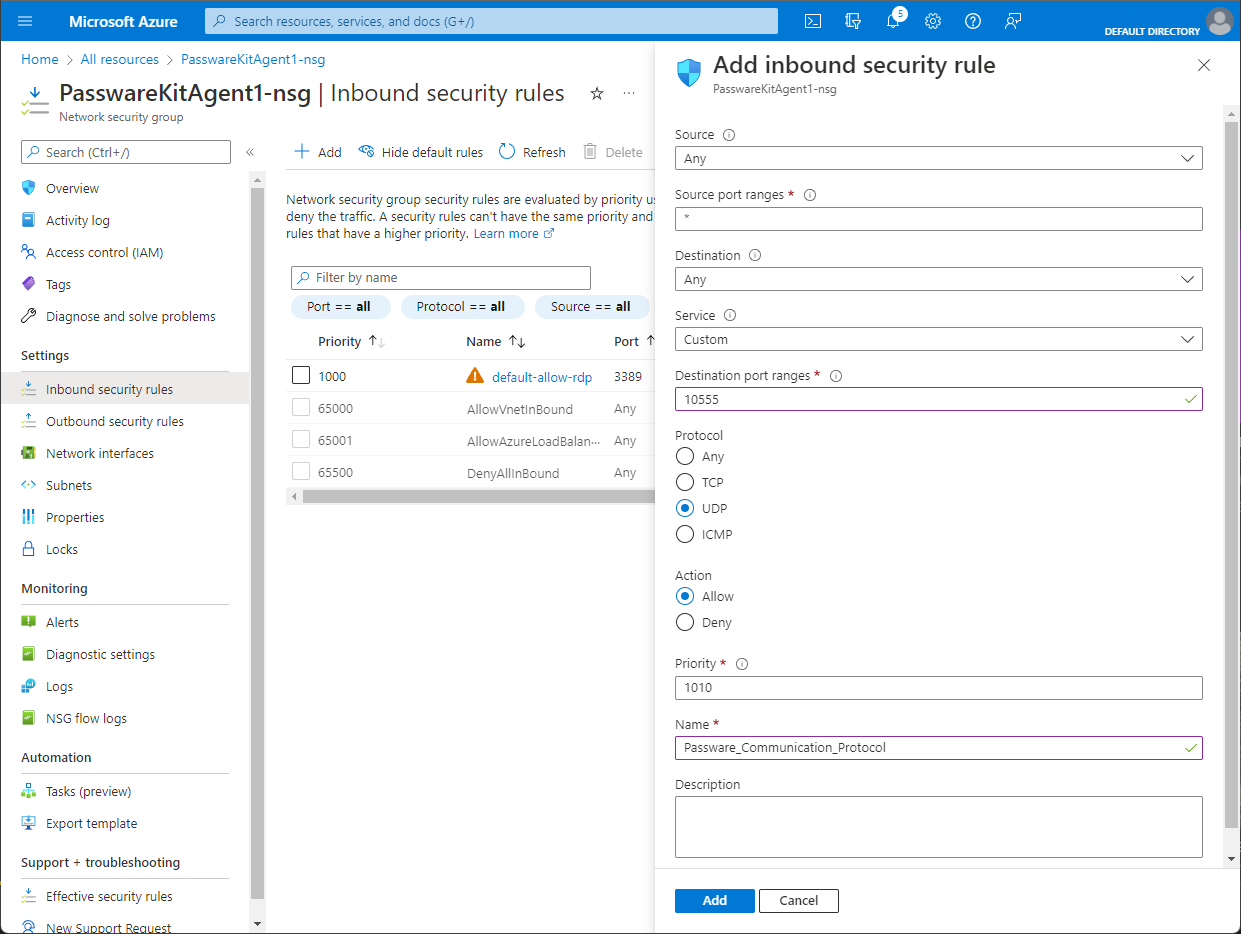The image size is (1241, 934).
Task: Click the Destination port ranges field
Action: (939, 399)
